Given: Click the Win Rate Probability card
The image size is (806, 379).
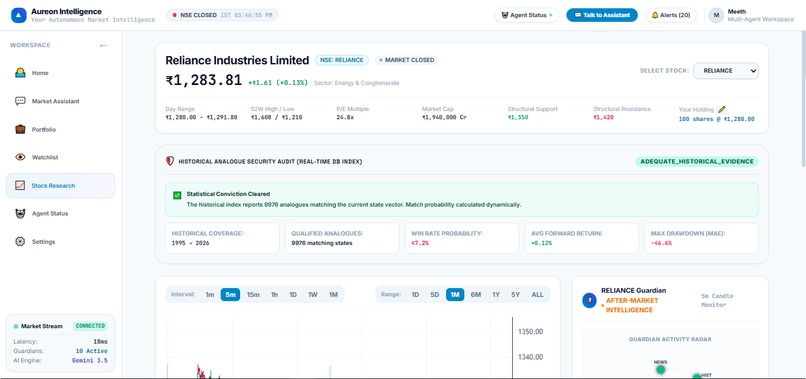Looking at the screenshot, I should [x=462, y=238].
